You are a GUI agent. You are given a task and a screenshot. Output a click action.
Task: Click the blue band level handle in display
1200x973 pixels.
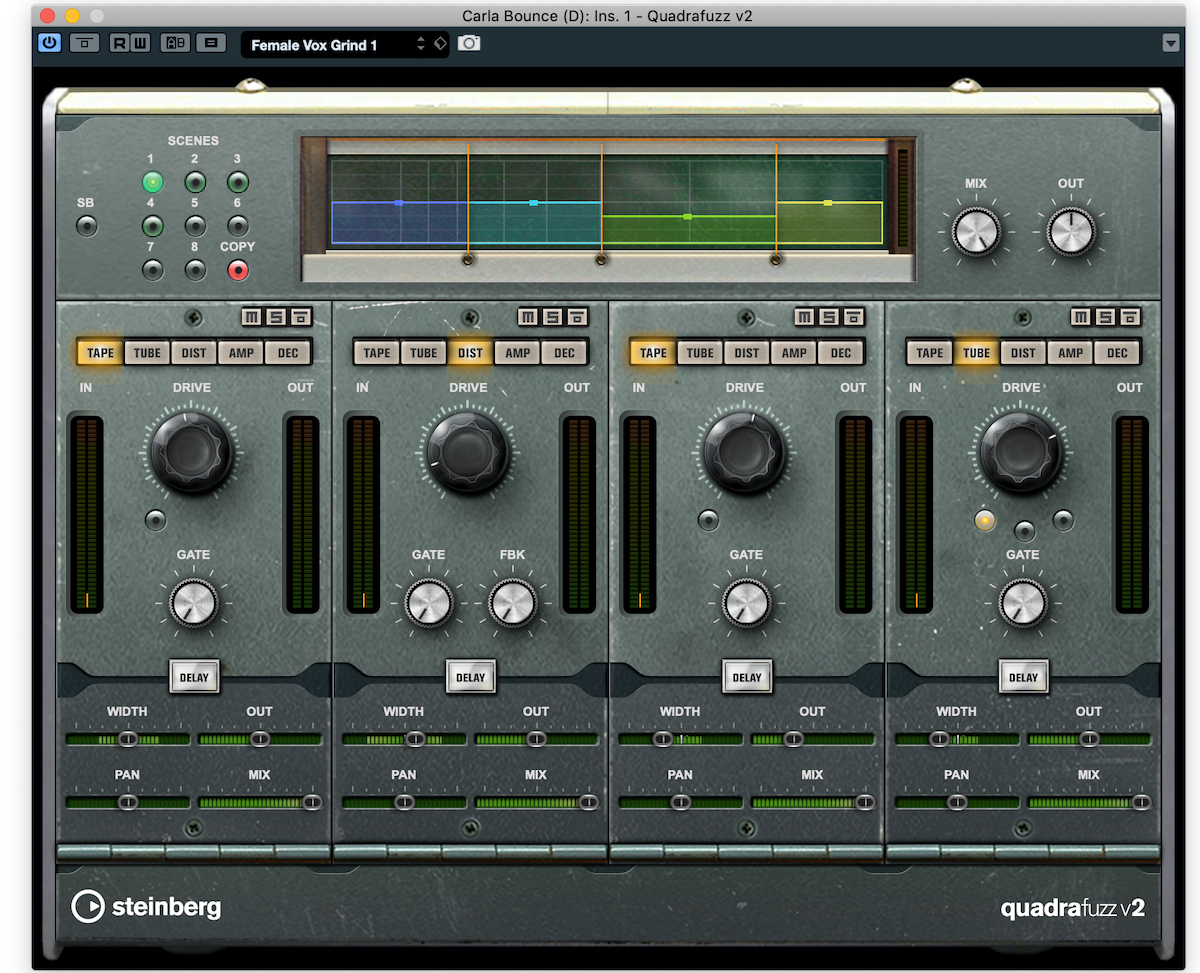click(398, 203)
